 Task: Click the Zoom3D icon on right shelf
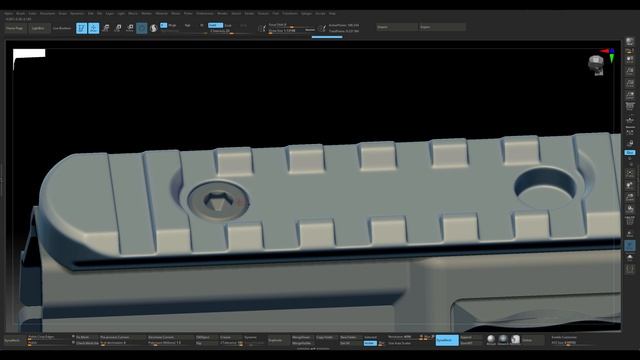pyautogui.click(x=630, y=197)
